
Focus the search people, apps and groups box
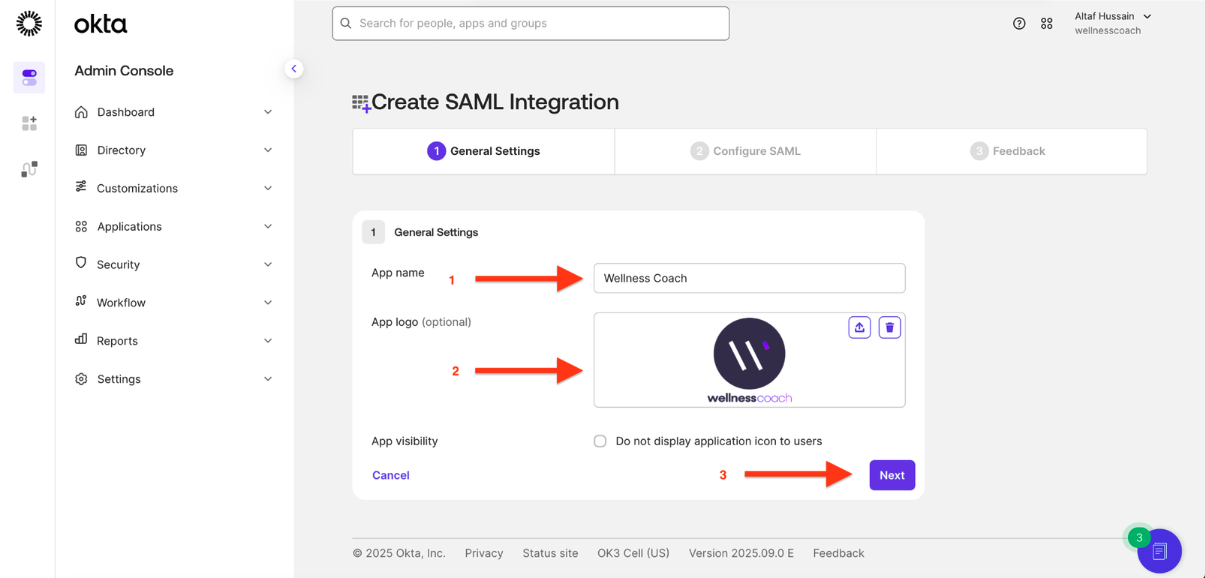click(530, 23)
